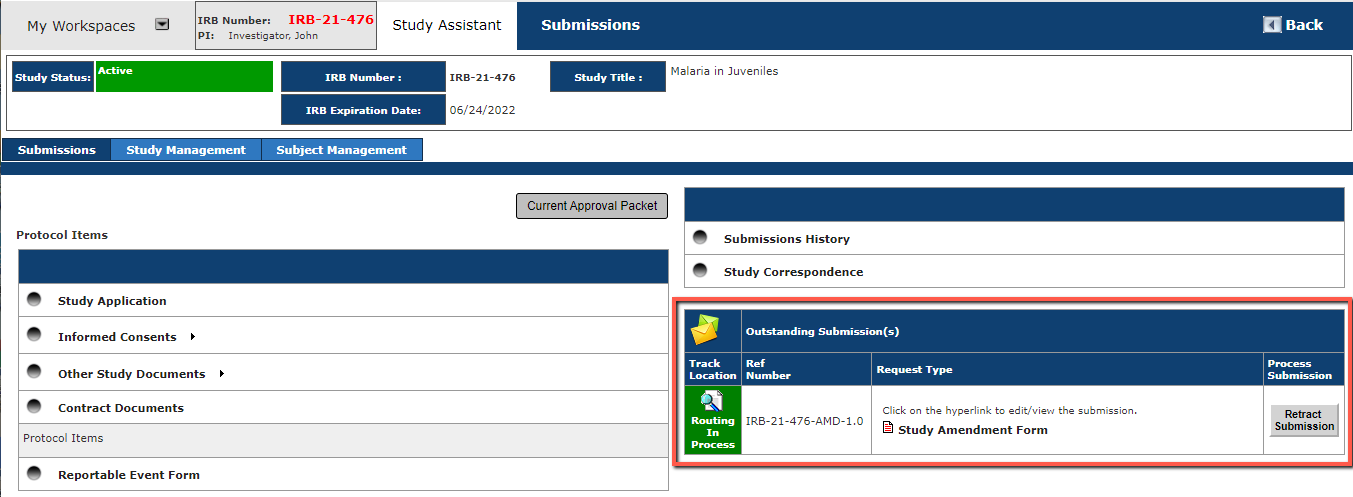Screen dimensions: 1353x497
Task: Click the Study Amendment Form document icon
Action: (888, 429)
